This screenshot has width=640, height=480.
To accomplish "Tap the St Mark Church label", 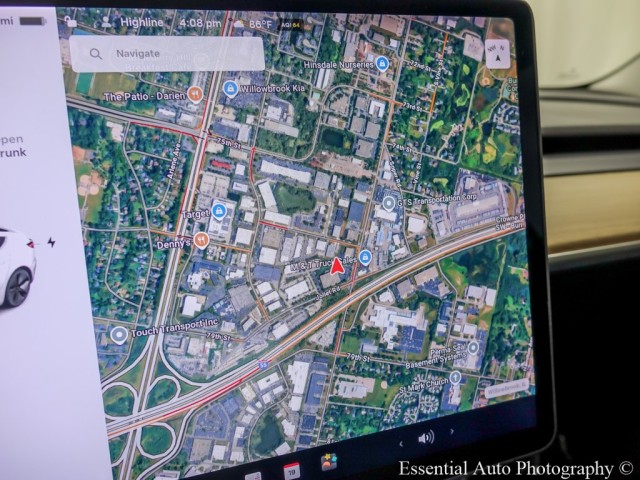I will (x=424, y=386).
